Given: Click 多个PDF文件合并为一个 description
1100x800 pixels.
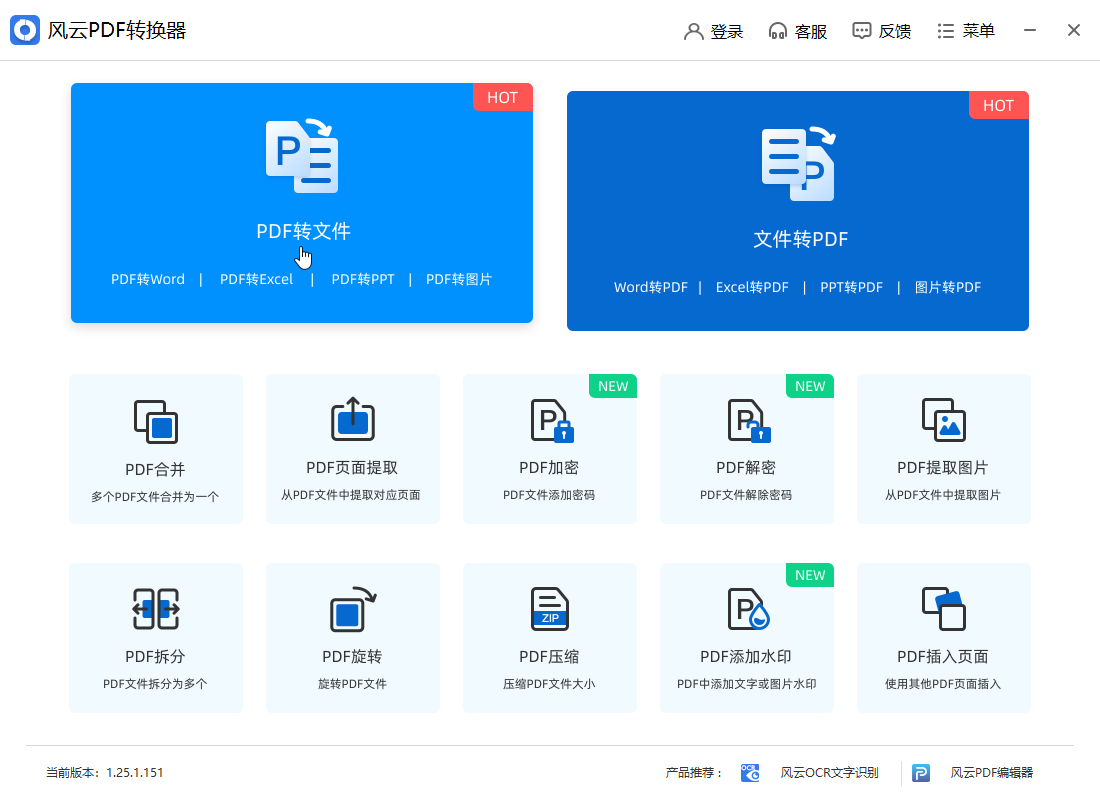Looking at the screenshot, I should click(x=155, y=497).
